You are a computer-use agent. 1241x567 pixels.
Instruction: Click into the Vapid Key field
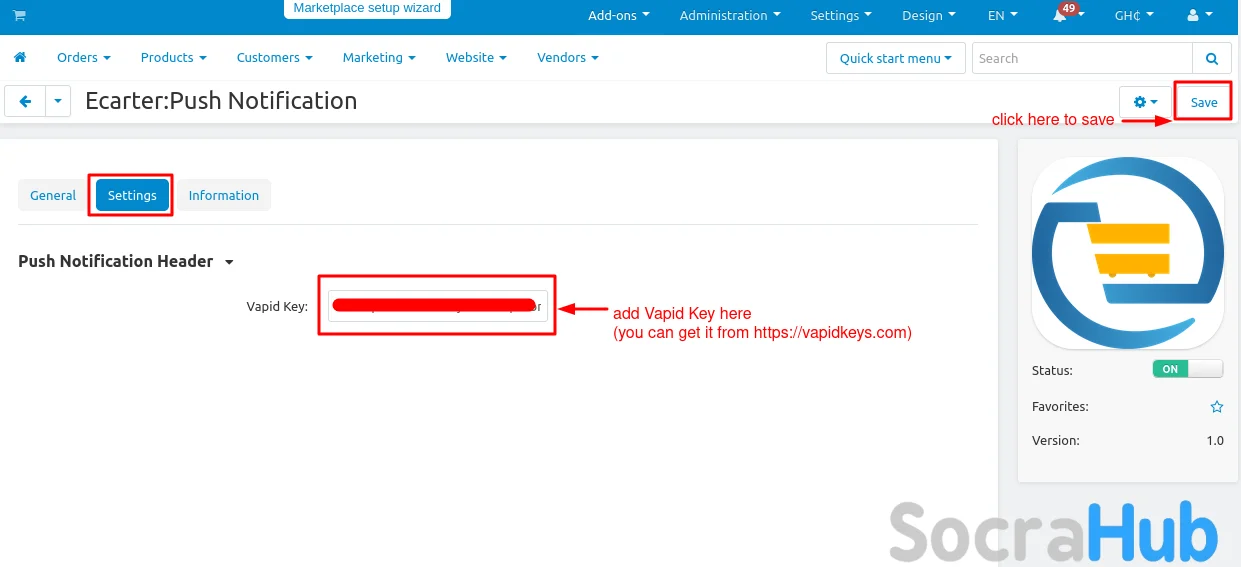[x=437, y=306]
